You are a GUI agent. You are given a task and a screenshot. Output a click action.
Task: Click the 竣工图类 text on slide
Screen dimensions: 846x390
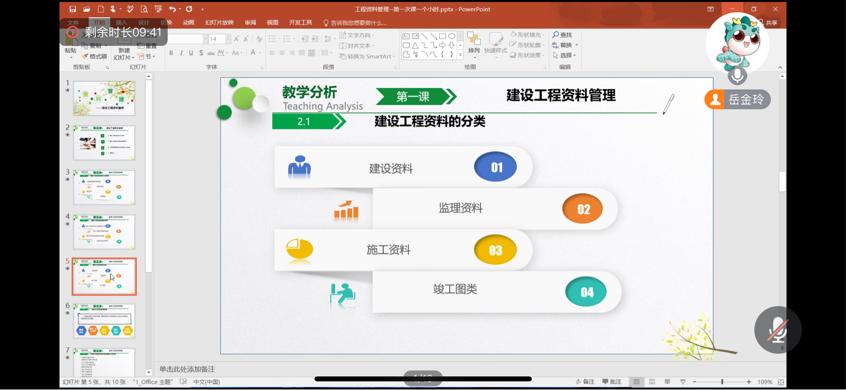pos(455,289)
